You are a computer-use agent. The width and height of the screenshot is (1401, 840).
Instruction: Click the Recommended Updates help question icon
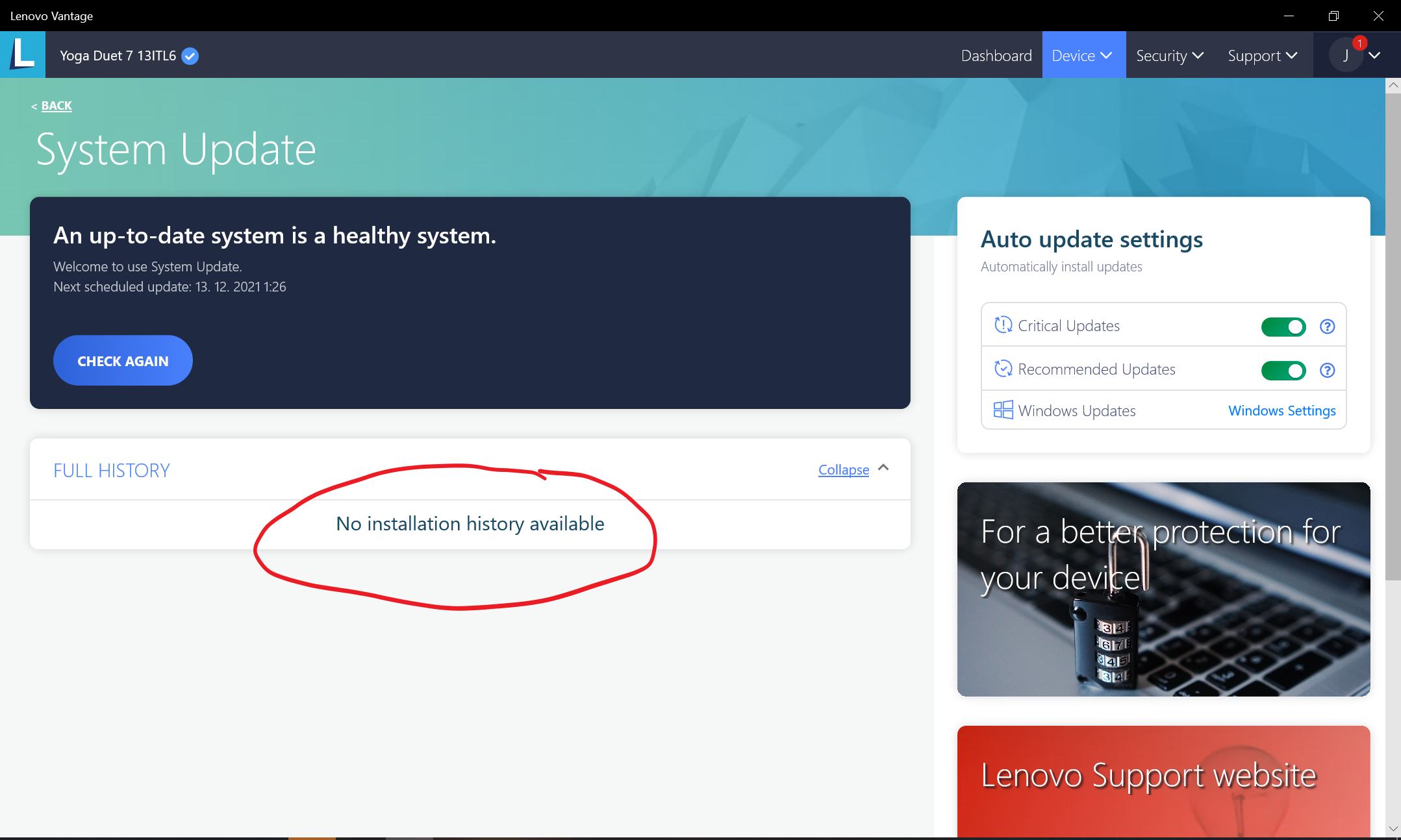coord(1327,370)
